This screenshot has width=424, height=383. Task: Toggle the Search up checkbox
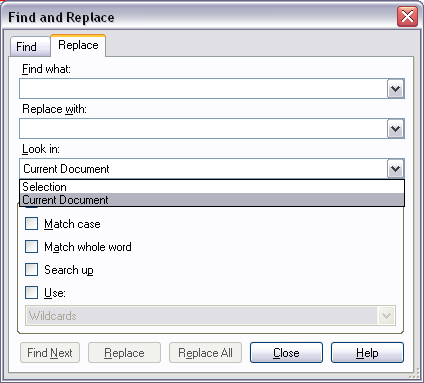pyautogui.click(x=31, y=270)
